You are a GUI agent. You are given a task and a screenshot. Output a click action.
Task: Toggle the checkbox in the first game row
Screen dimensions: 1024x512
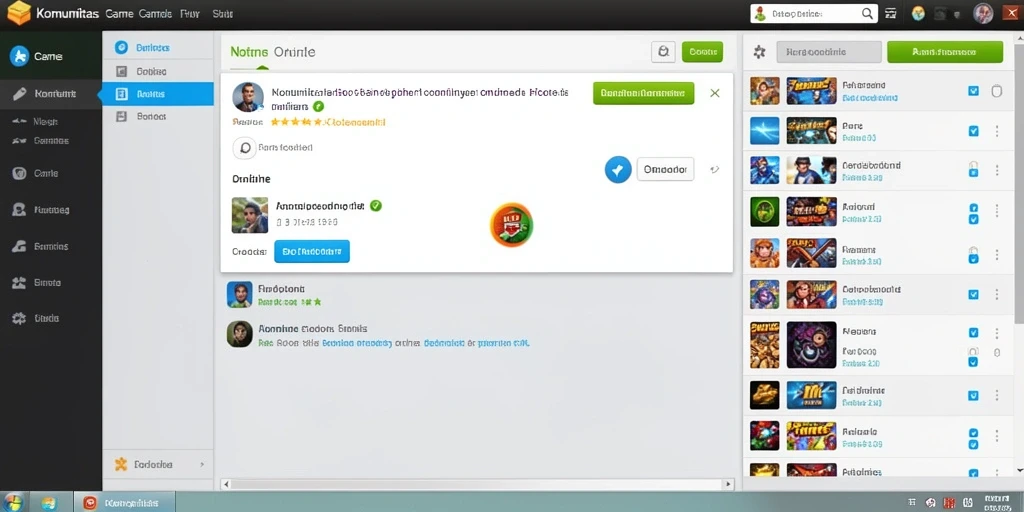tap(973, 91)
